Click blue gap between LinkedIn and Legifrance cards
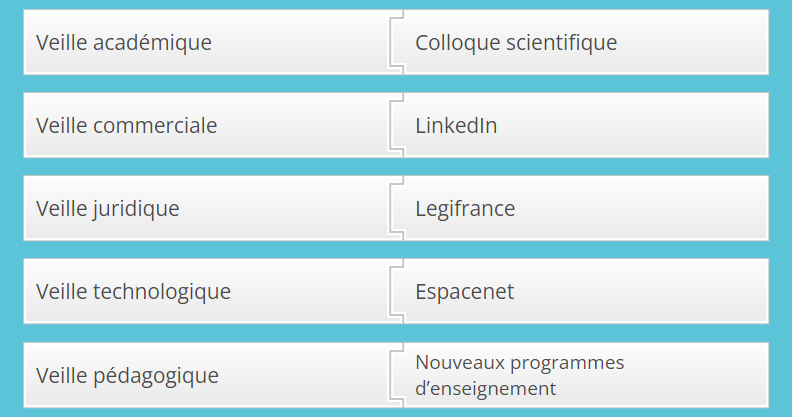792x417 pixels. point(585,167)
